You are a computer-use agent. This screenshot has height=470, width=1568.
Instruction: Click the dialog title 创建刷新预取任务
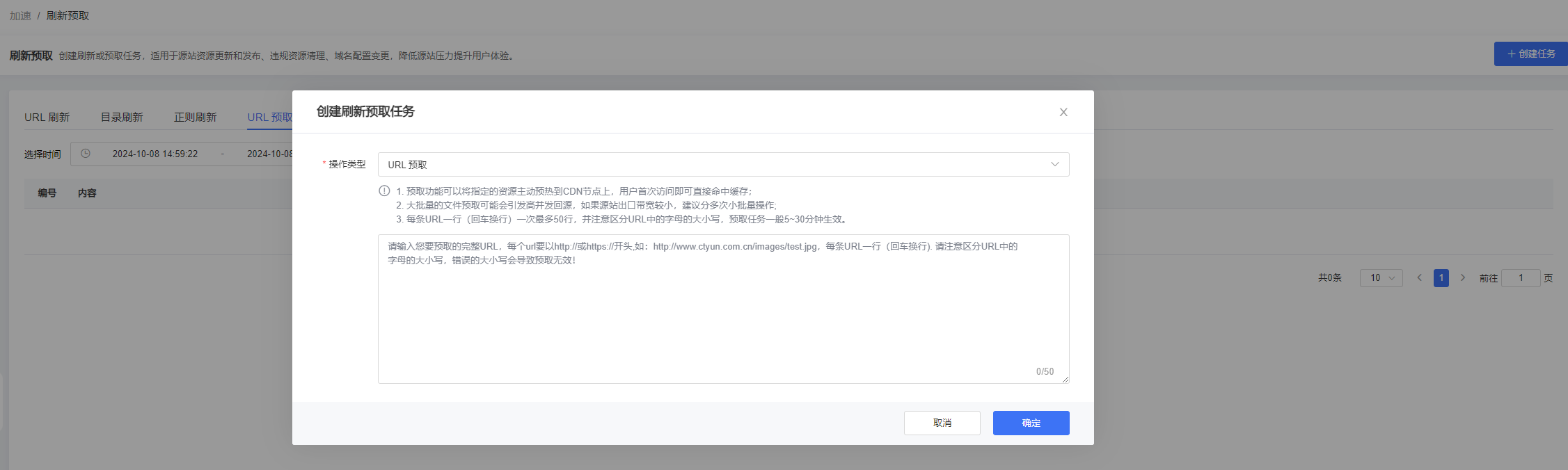point(365,111)
